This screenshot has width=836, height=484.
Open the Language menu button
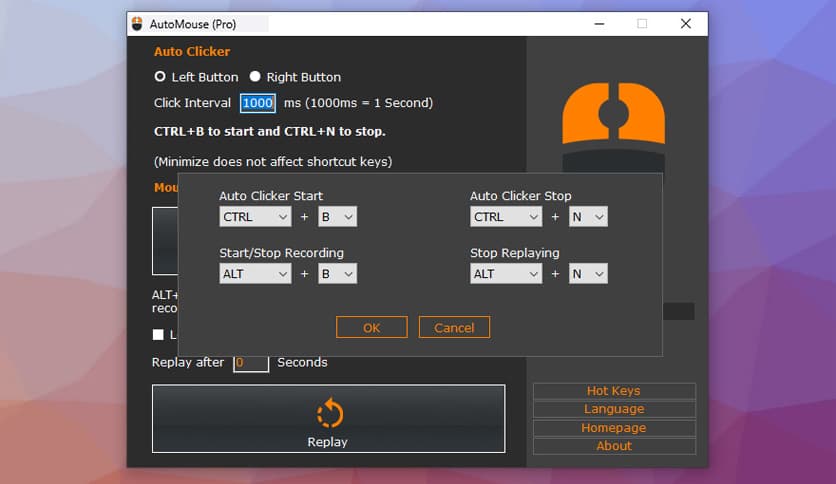[x=614, y=409]
